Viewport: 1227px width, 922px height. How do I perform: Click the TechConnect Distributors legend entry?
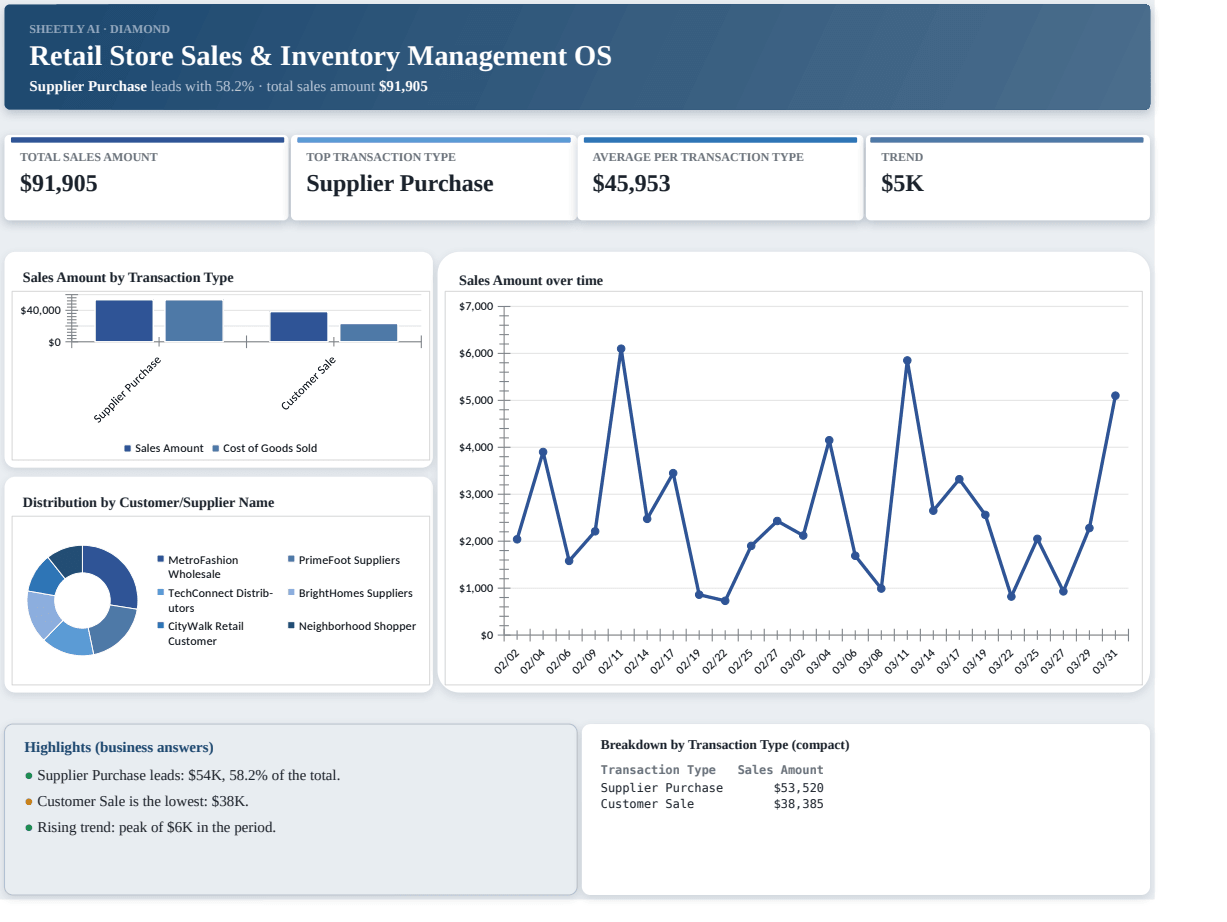click(215, 600)
